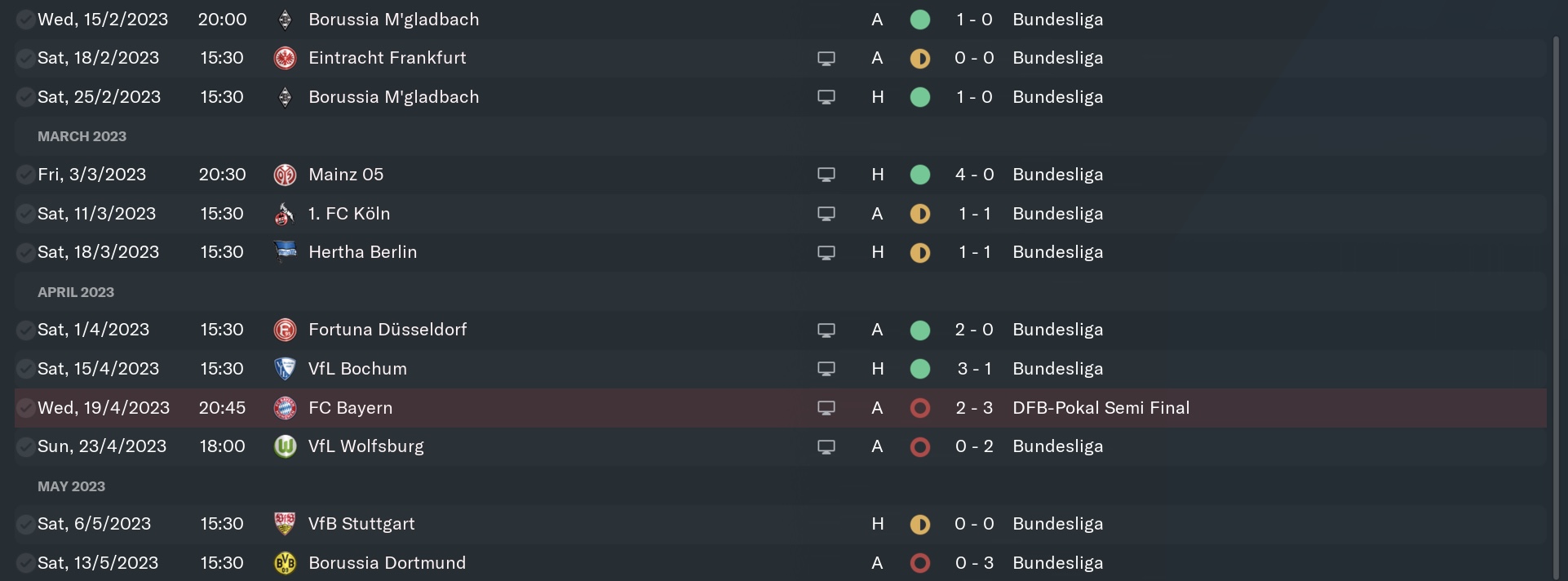This screenshot has height=581, width=1568.
Task: Click the draw indicator for 1. FC Köln match
Action: [x=920, y=214]
